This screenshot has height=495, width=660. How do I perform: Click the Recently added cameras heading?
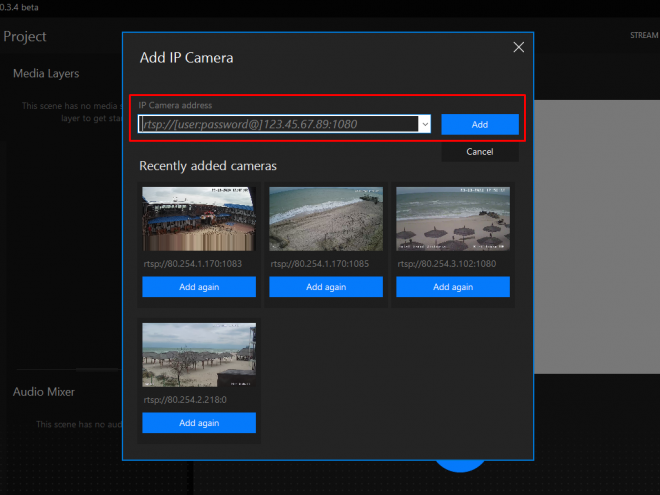point(208,166)
